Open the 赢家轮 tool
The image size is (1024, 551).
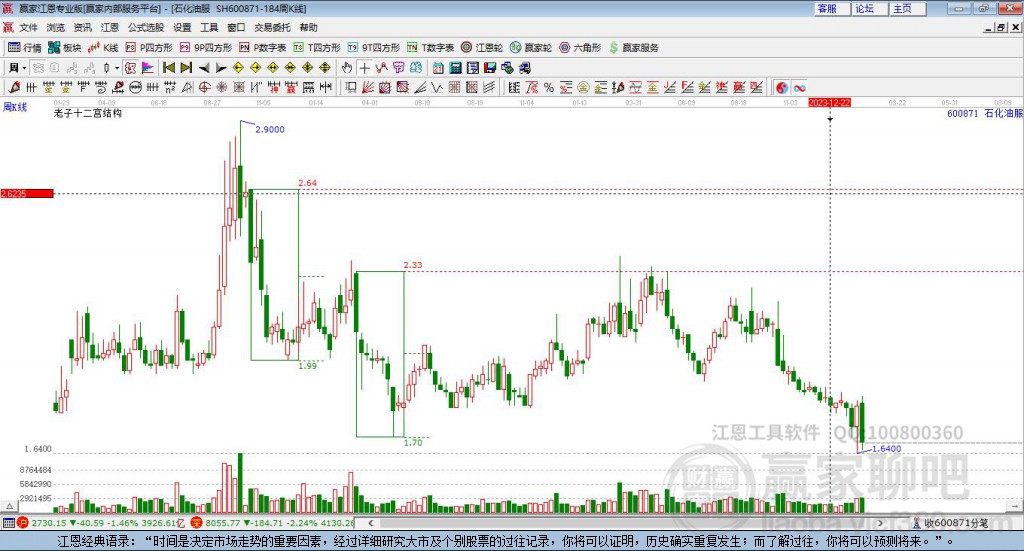[531, 48]
